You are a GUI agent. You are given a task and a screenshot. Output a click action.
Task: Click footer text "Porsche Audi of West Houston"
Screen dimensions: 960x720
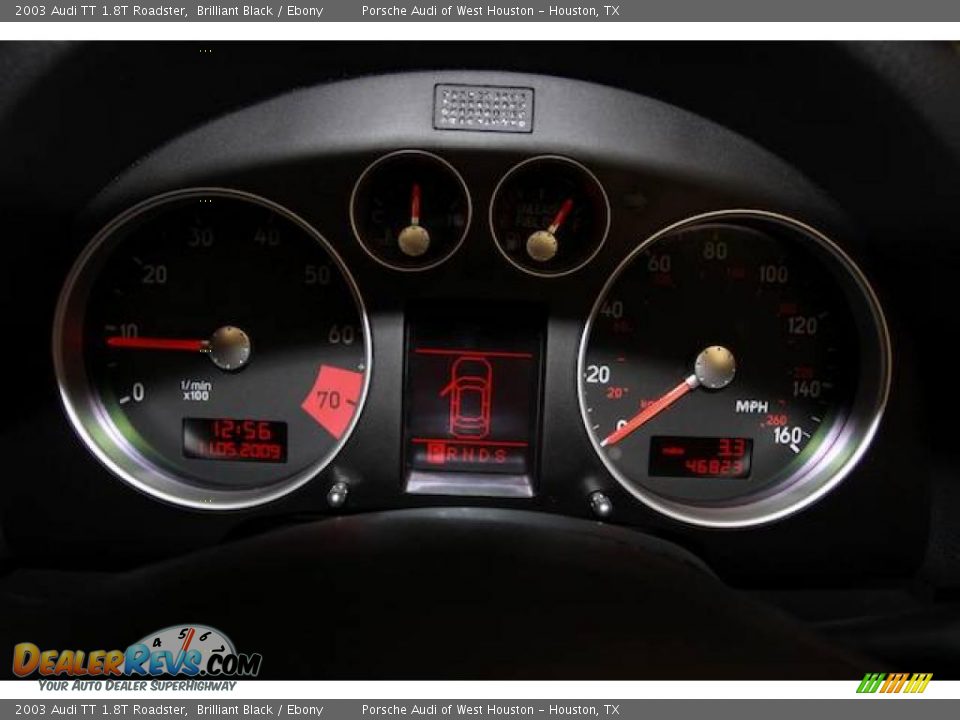click(x=448, y=710)
